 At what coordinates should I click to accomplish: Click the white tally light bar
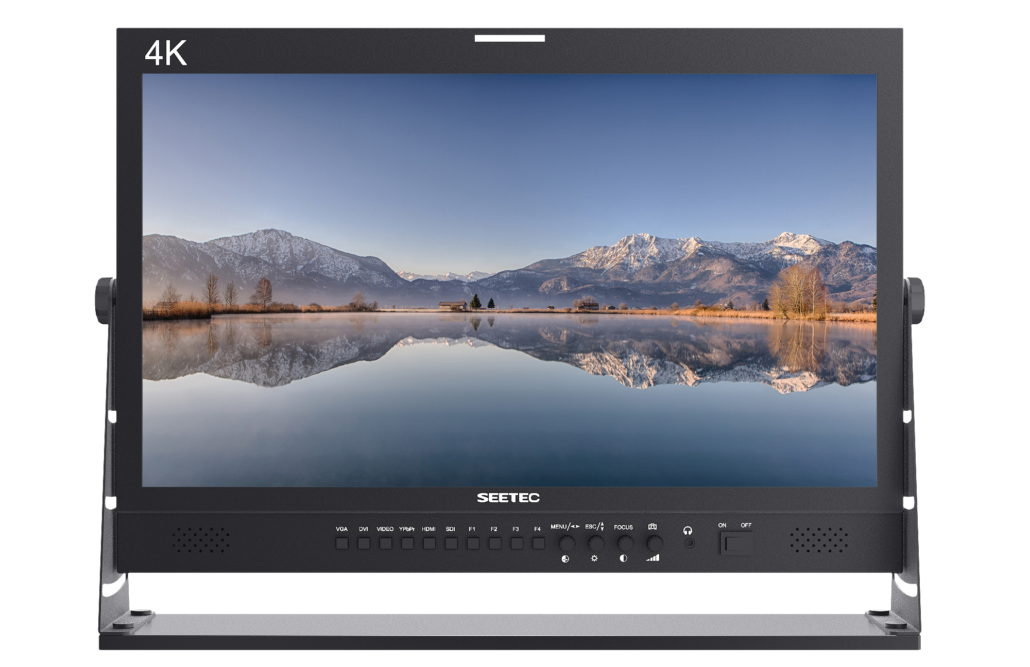pyautogui.click(x=510, y=38)
